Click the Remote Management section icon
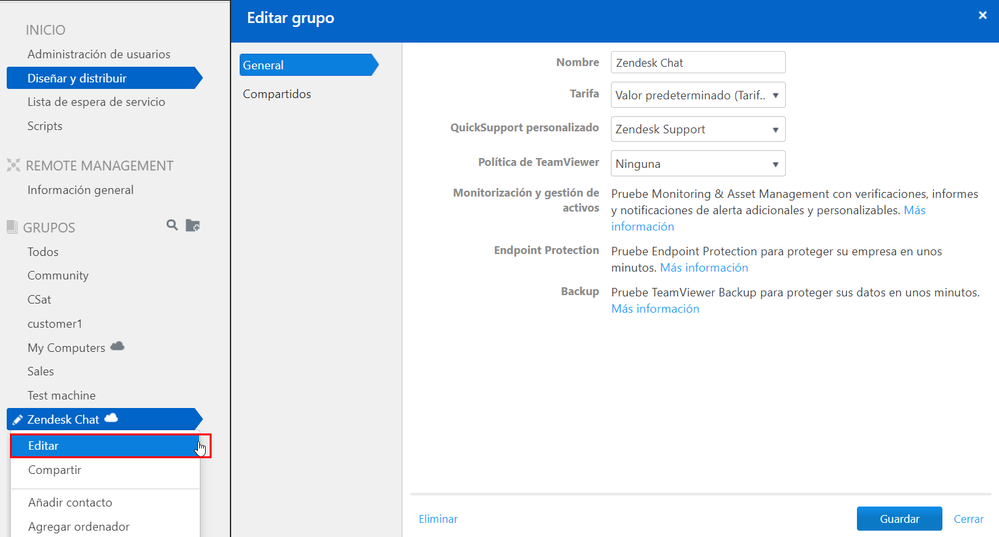Screen dimensions: 999x537 (x=13, y=165)
